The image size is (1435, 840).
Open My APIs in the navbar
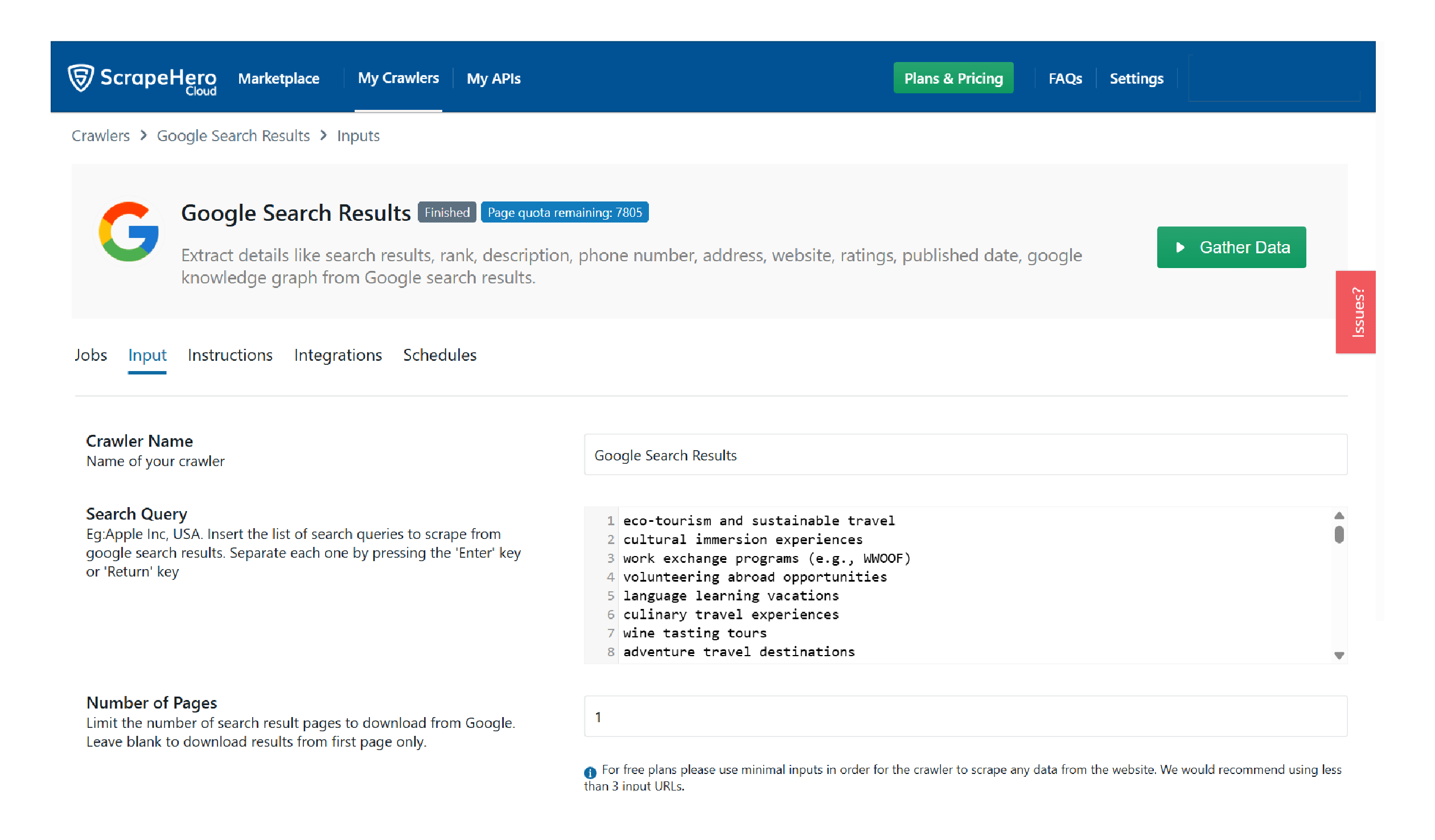point(493,79)
